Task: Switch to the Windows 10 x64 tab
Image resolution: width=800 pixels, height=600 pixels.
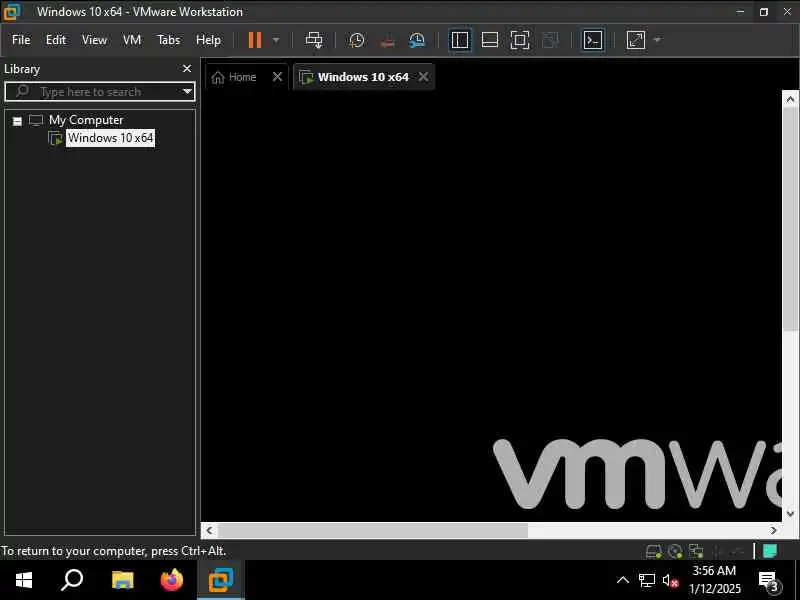Action: tap(363, 77)
